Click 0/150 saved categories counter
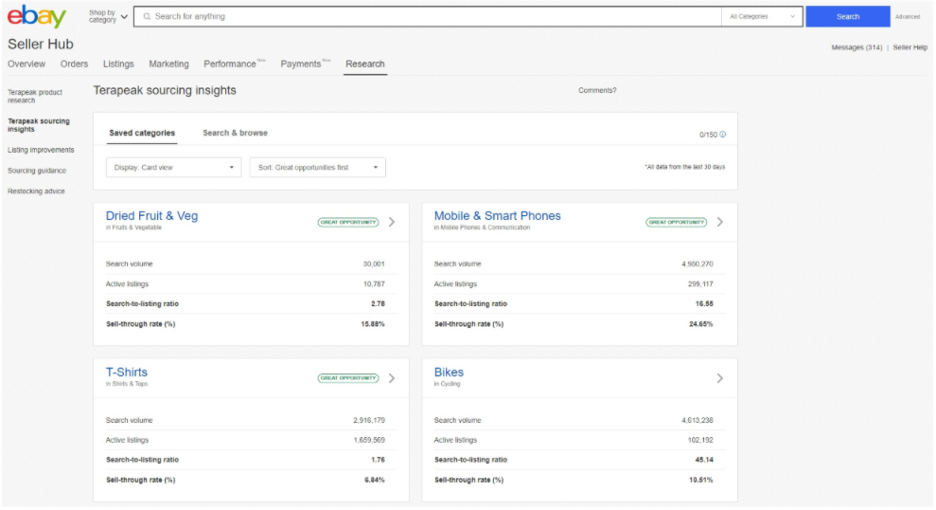The image size is (936, 510). click(x=708, y=135)
